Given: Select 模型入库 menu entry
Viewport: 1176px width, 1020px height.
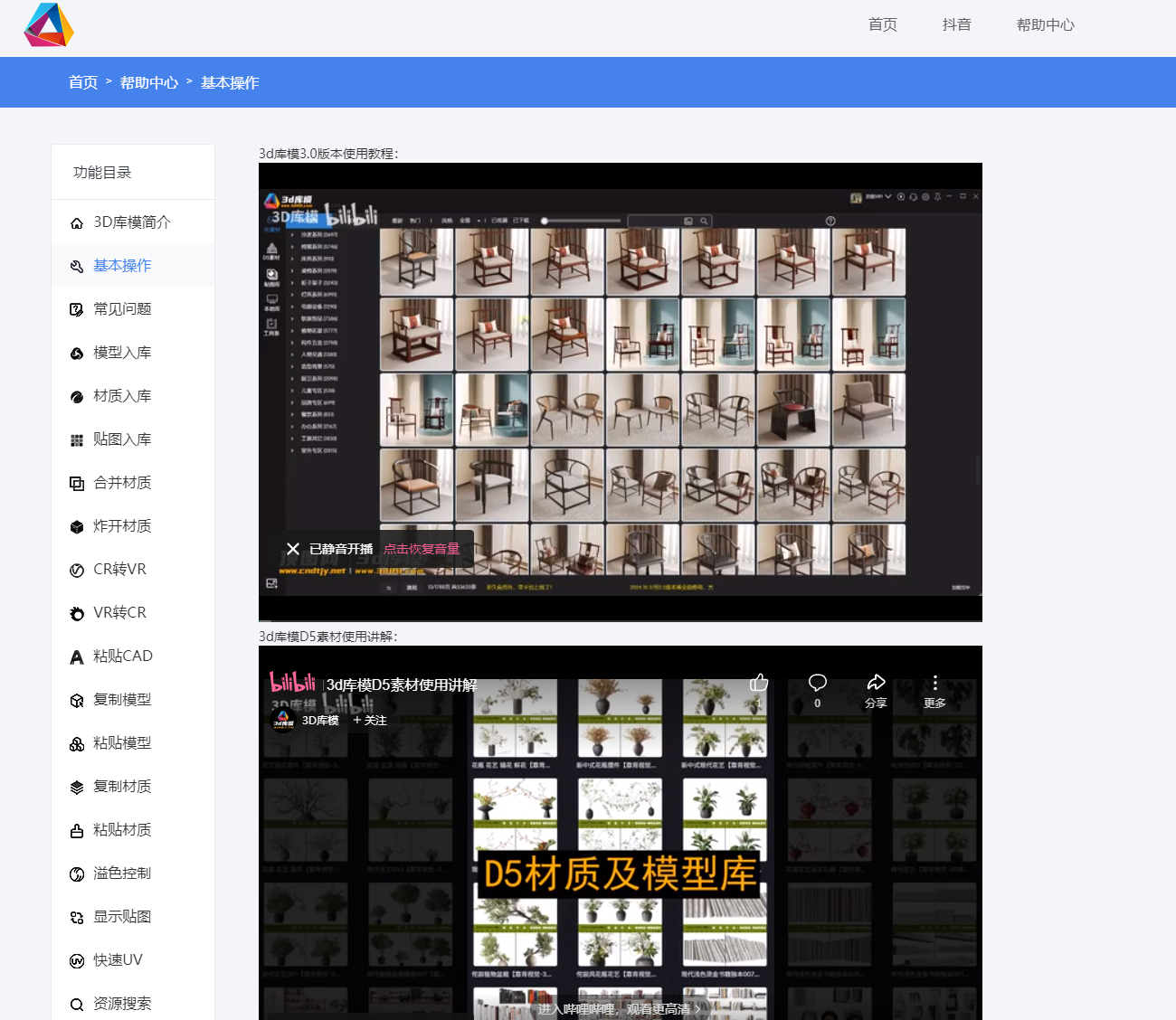Looking at the screenshot, I should click(133, 353).
